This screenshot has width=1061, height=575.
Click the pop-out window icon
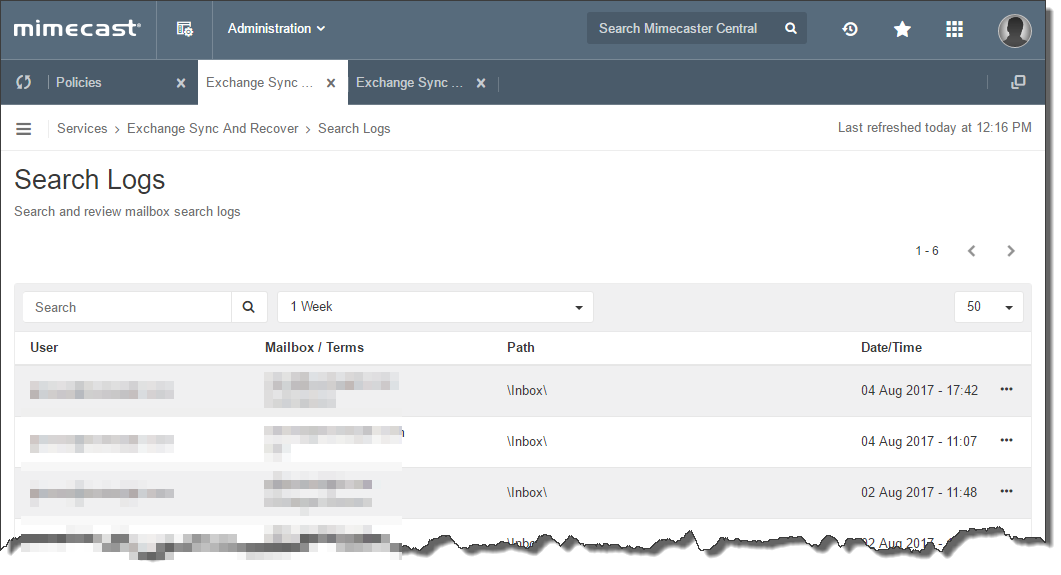pos(1018,83)
